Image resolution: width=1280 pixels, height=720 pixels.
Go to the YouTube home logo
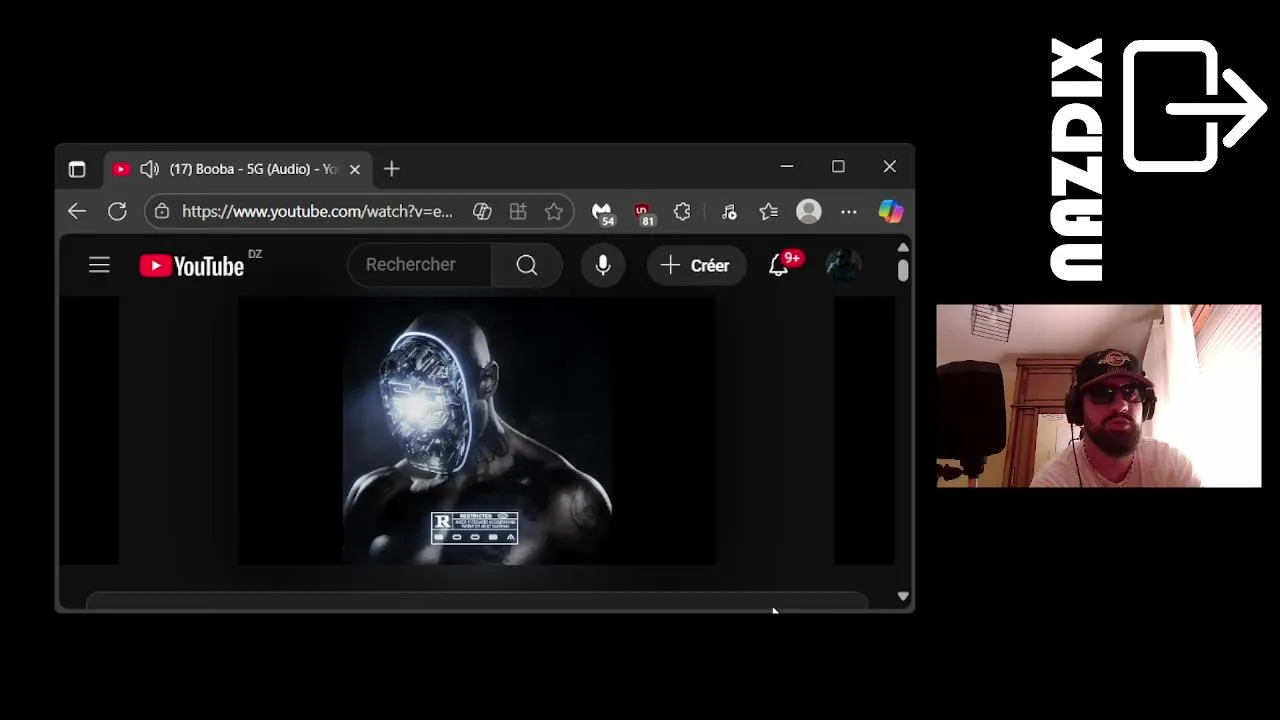coord(192,265)
